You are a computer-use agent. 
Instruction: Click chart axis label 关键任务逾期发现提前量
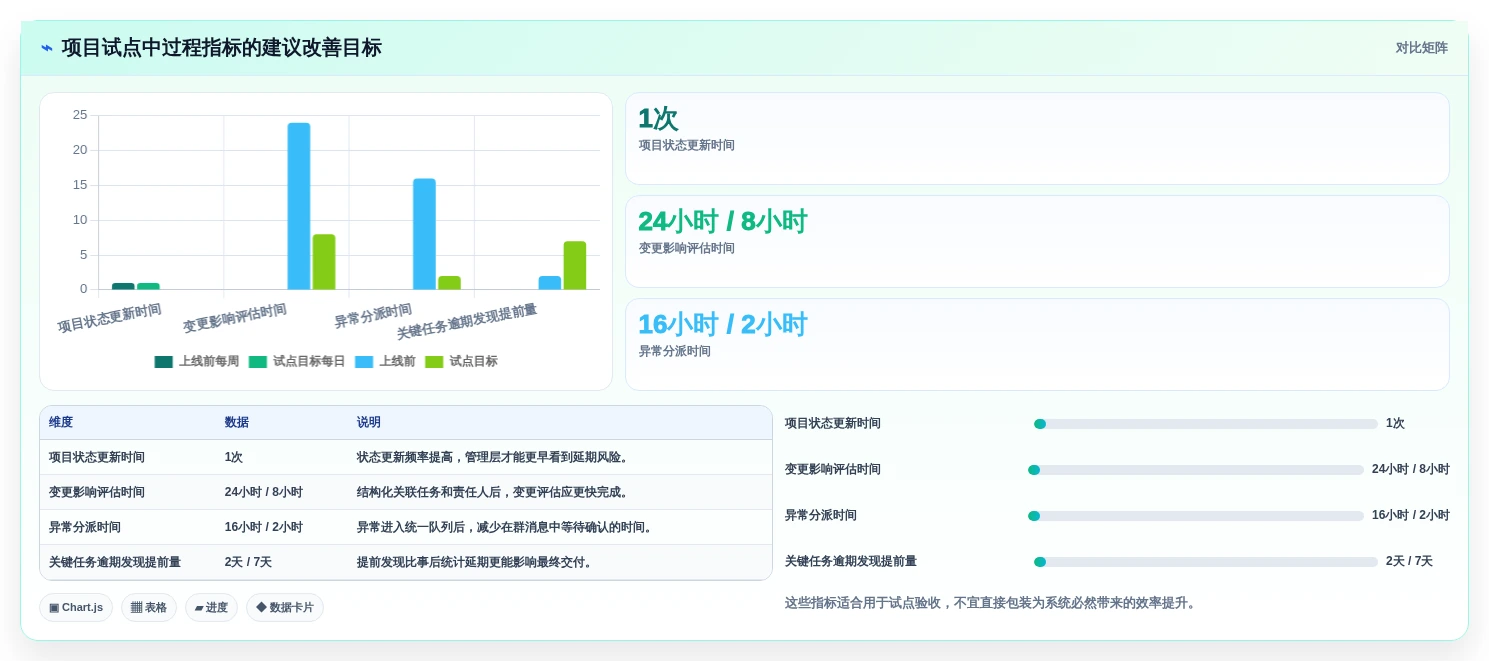467,321
